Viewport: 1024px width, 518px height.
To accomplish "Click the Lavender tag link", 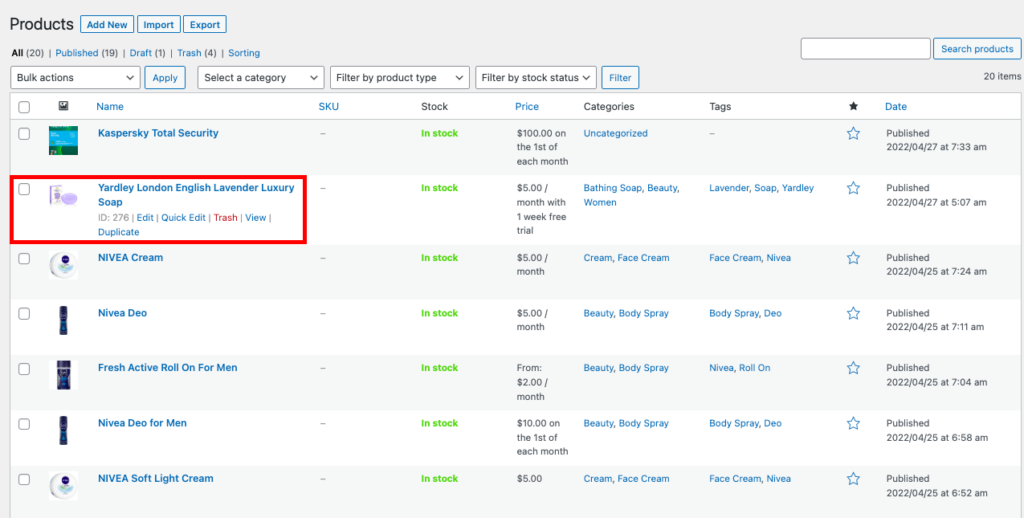I will (729, 188).
